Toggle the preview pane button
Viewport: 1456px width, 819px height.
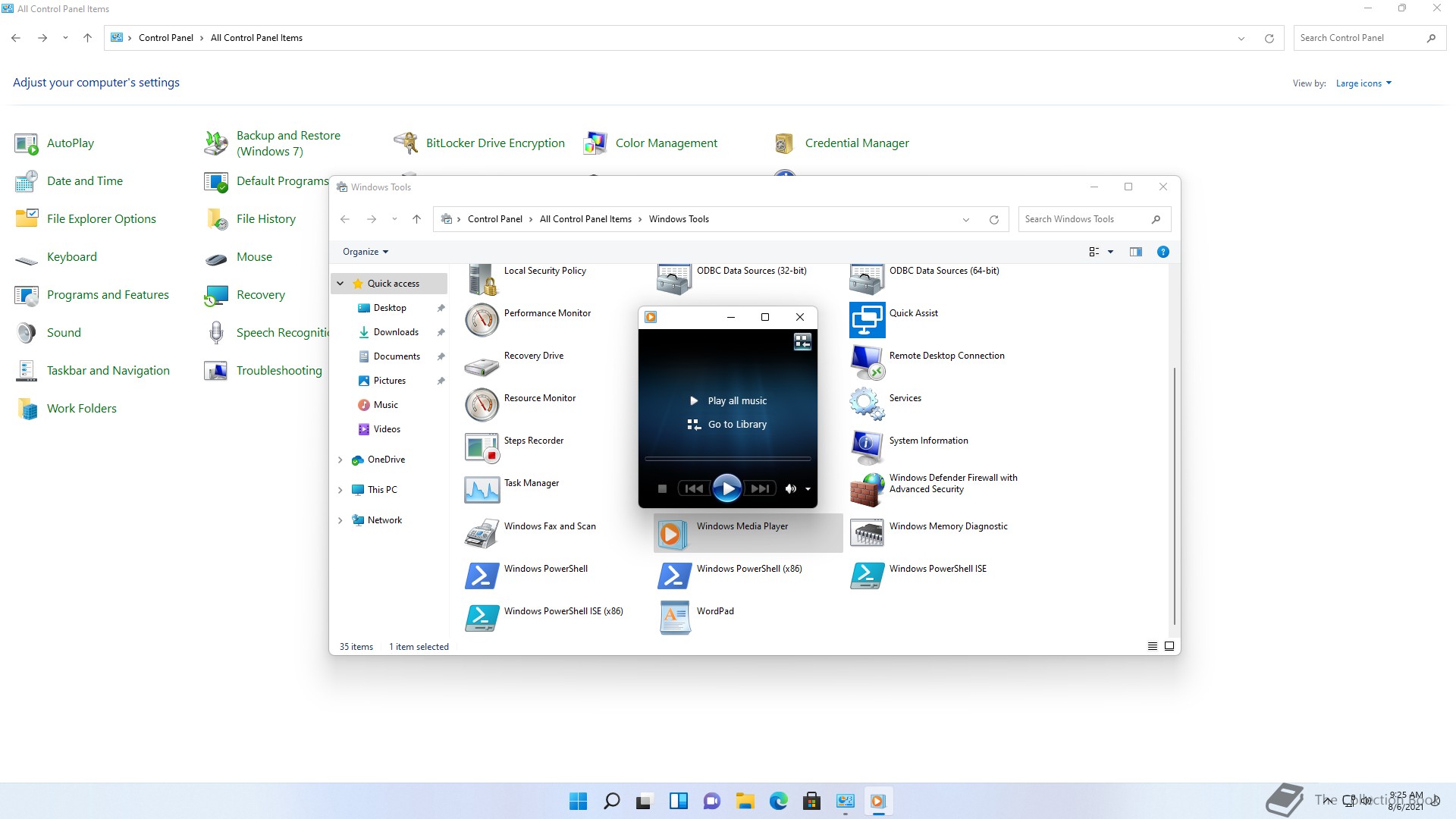[1135, 252]
